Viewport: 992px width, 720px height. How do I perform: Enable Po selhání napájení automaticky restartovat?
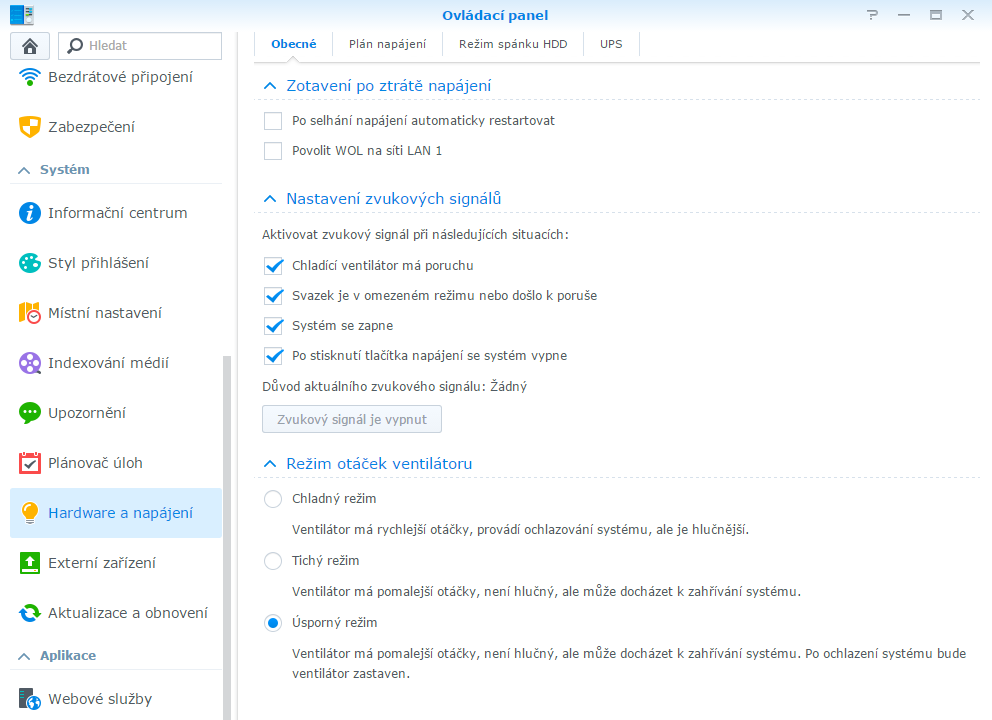273,121
